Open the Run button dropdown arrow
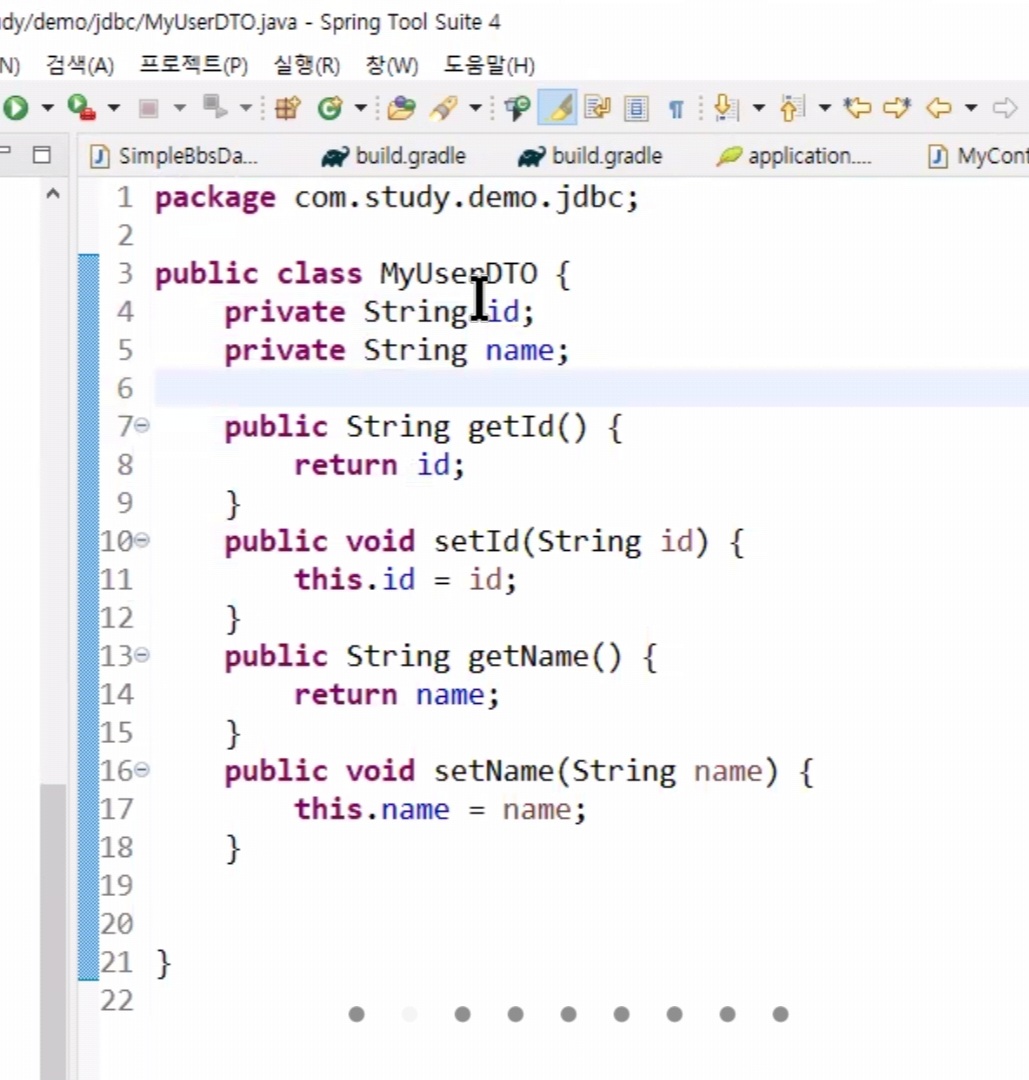Viewport: 1029px width, 1080px height. pos(48,108)
